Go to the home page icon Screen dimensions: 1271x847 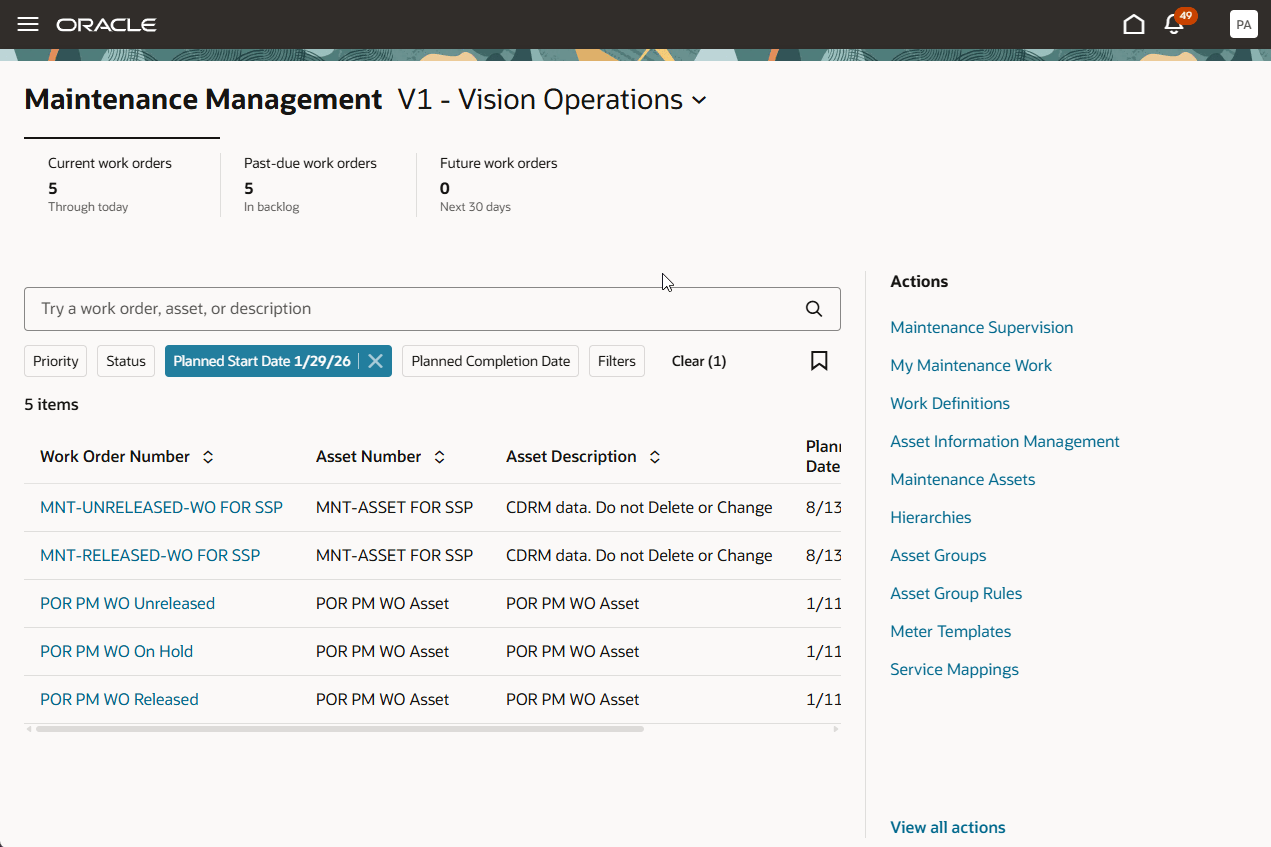click(1134, 22)
